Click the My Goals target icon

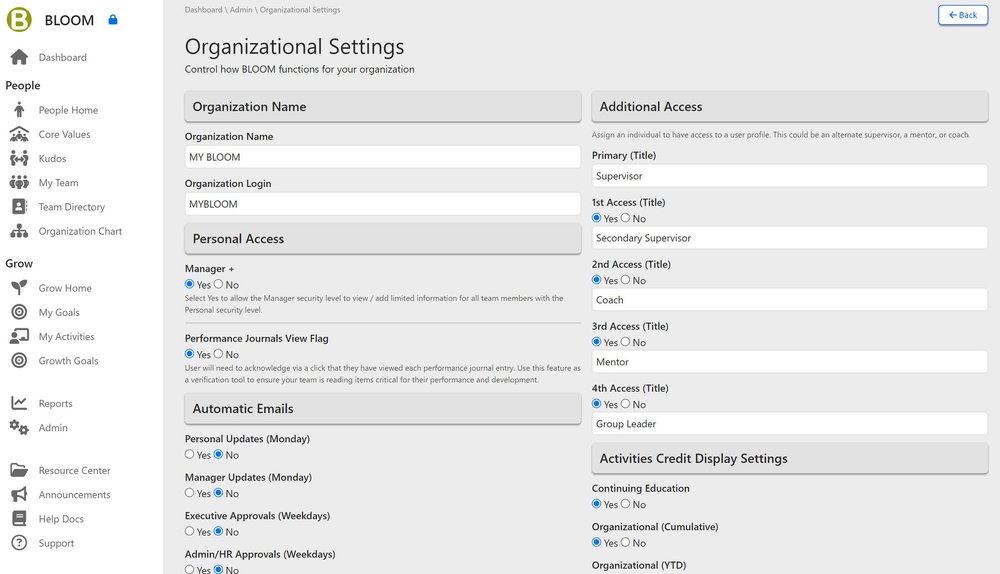click(19, 312)
